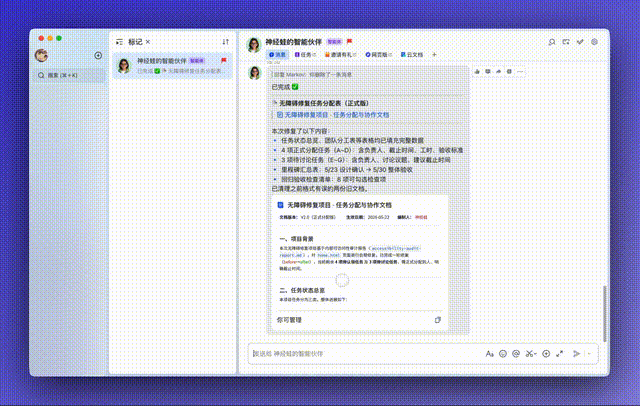
Task: Focus the 搜索 search box in the sidebar
Action: point(70,75)
